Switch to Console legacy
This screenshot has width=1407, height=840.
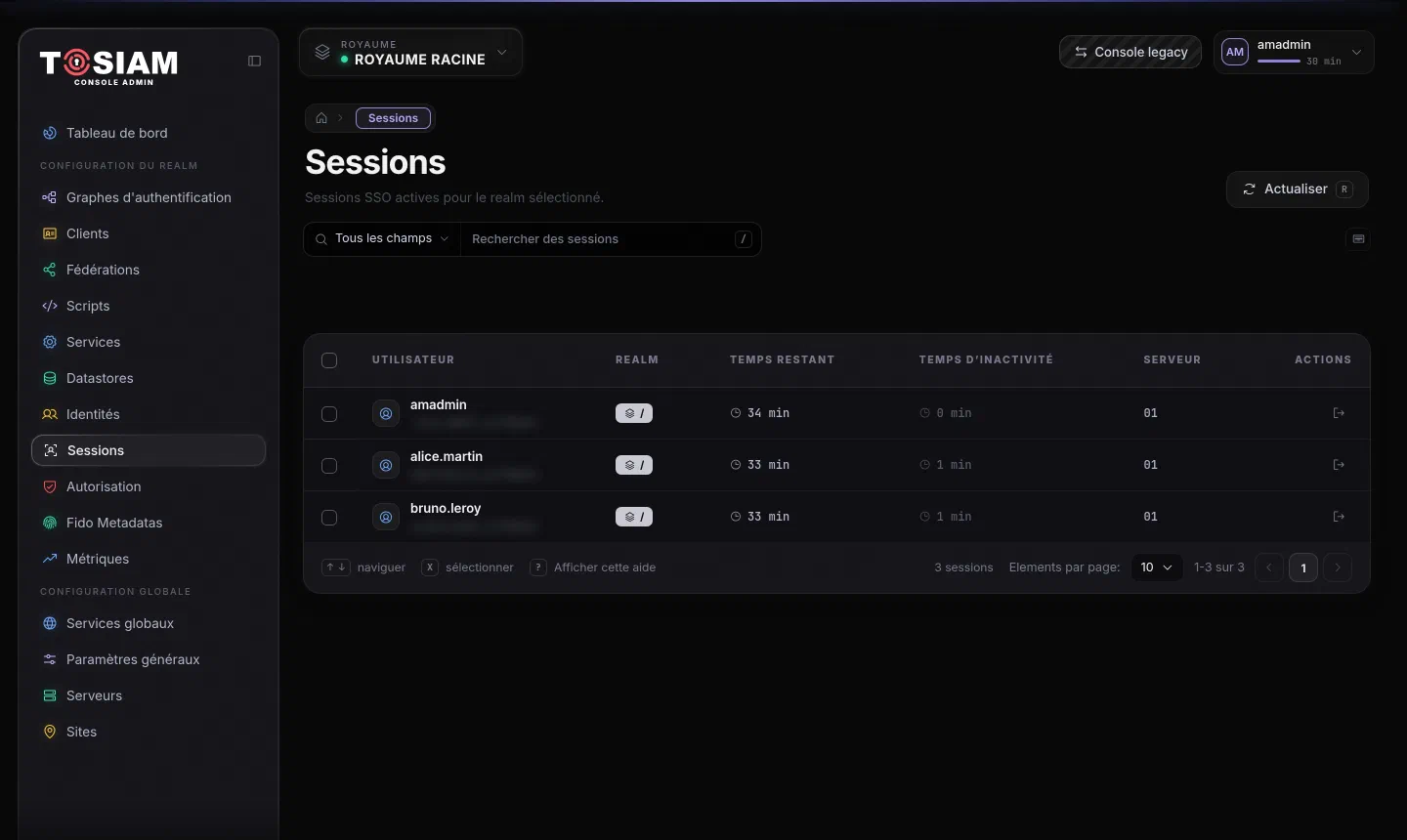point(1130,52)
